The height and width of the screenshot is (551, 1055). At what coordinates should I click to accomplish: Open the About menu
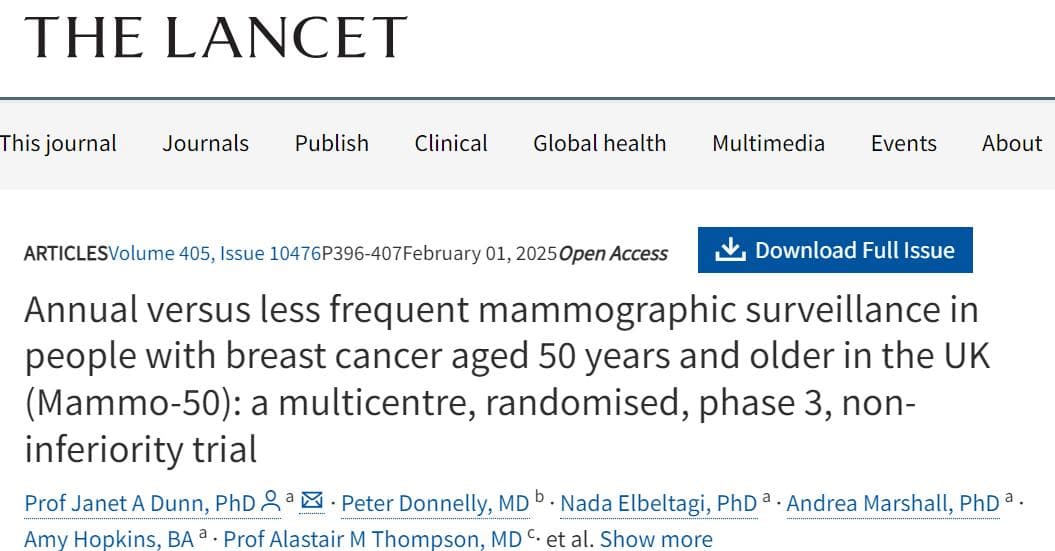pyautogui.click(x=1012, y=143)
